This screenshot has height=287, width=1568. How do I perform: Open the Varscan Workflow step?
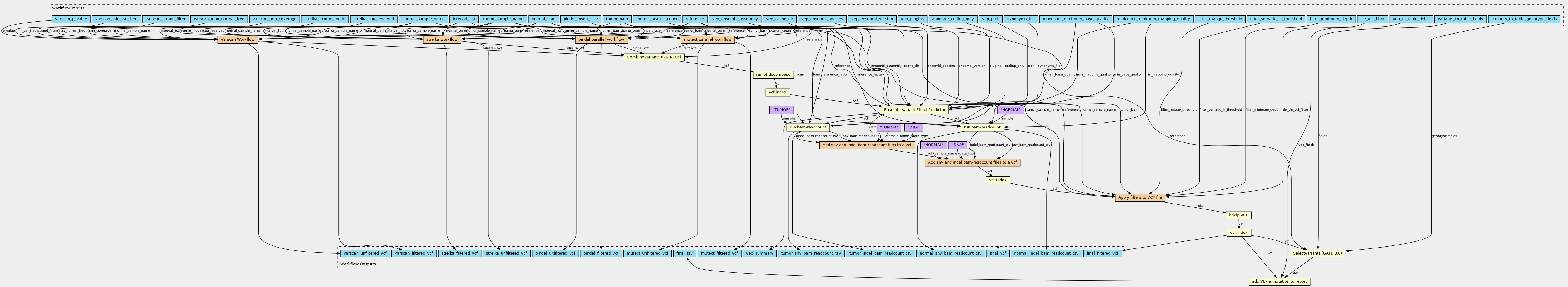pyautogui.click(x=237, y=39)
